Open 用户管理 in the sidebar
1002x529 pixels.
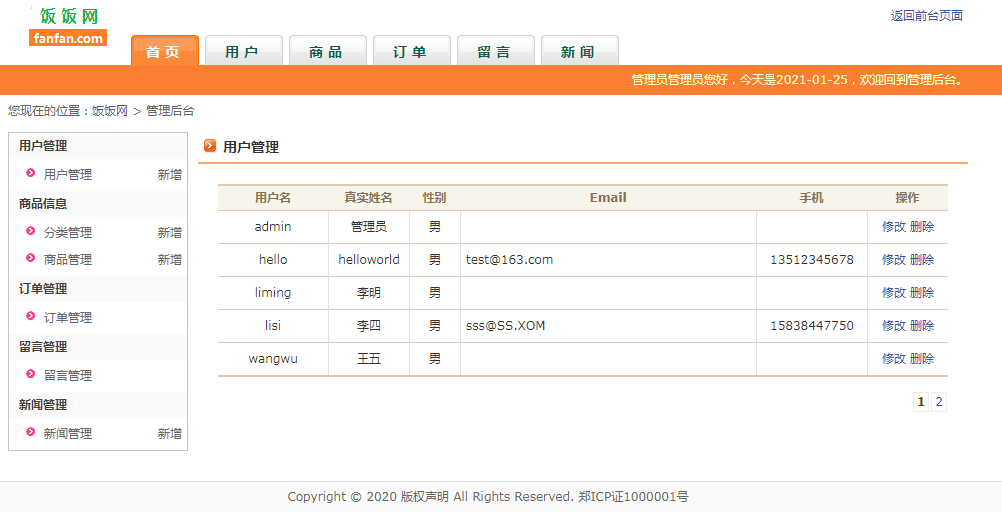click(x=68, y=174)
